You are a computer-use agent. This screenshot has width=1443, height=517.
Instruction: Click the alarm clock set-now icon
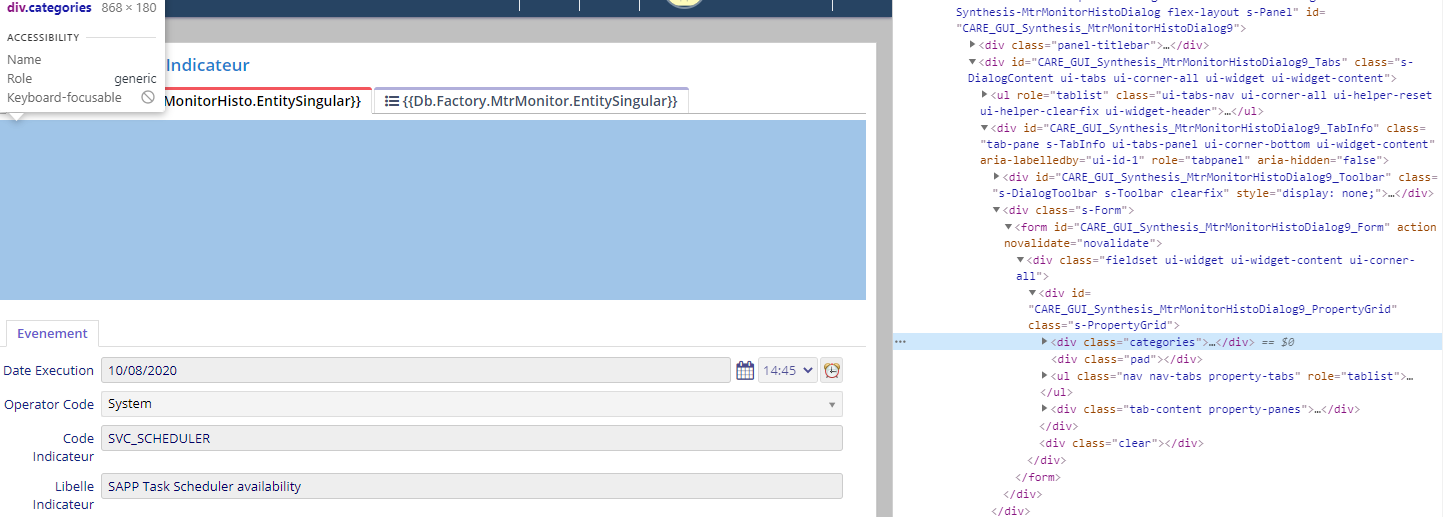[x=832, y=371]
